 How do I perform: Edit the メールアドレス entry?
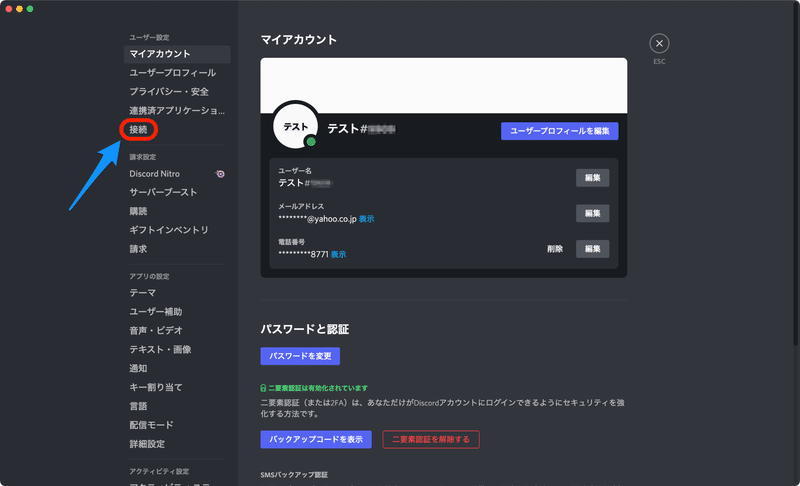592,213
